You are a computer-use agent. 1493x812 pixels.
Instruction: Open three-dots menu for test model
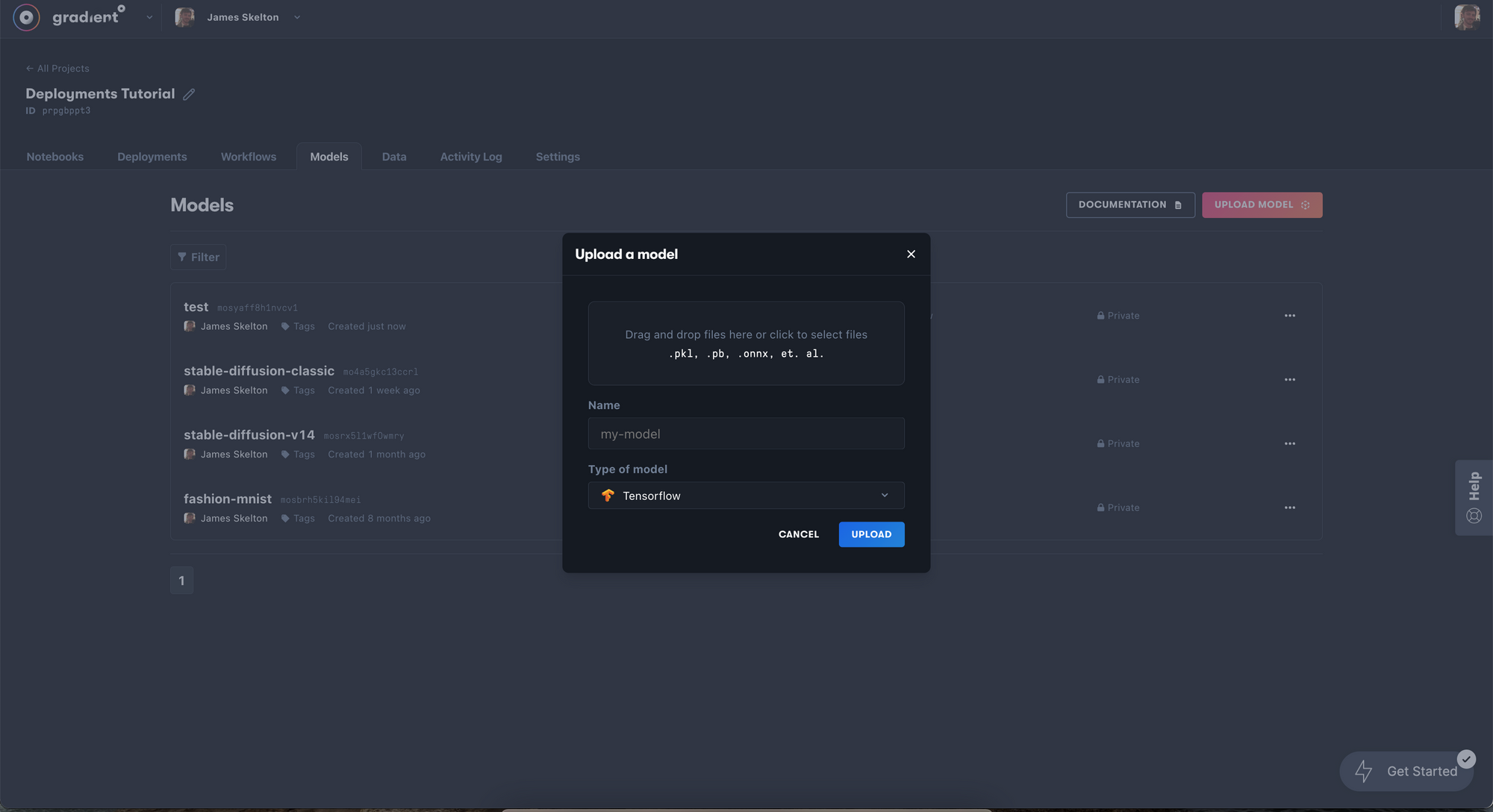(x=1289, y=316)
